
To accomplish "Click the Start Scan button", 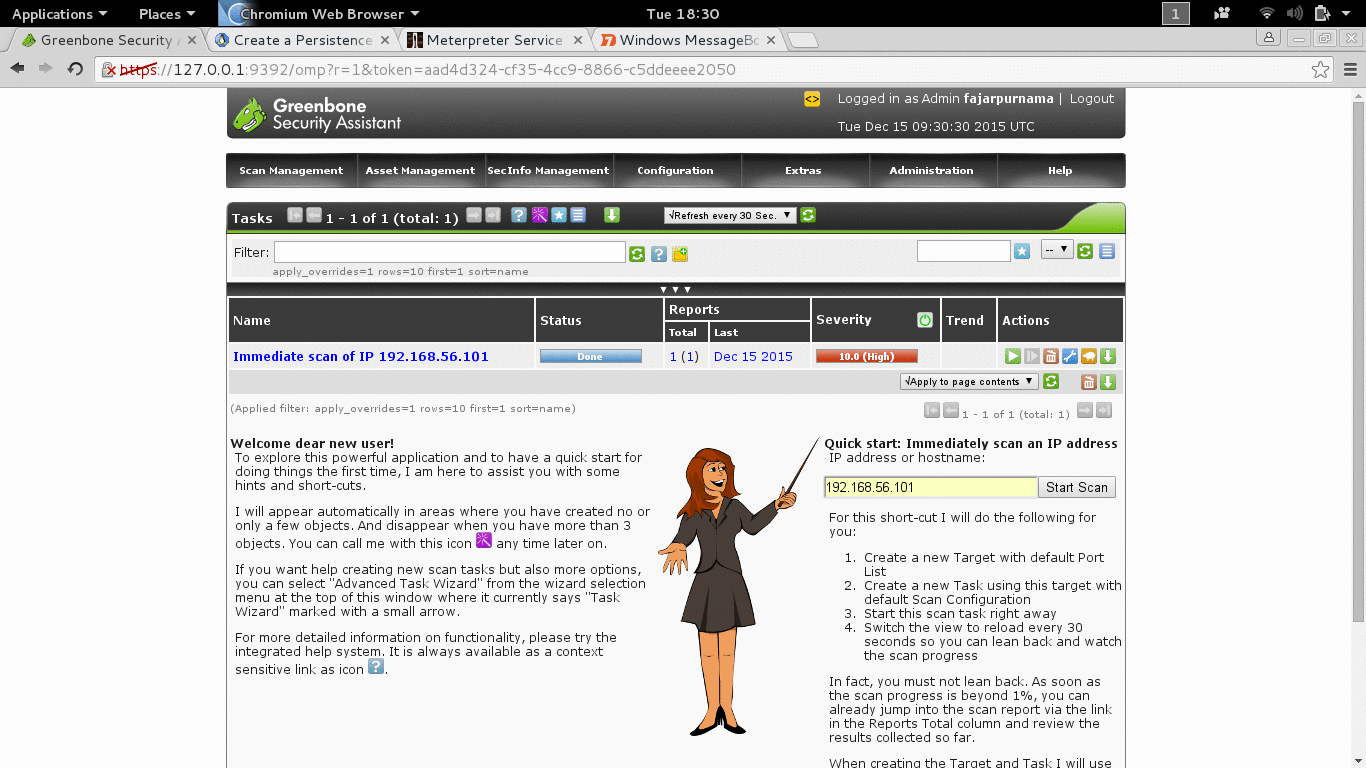I will click(1076, 487).
